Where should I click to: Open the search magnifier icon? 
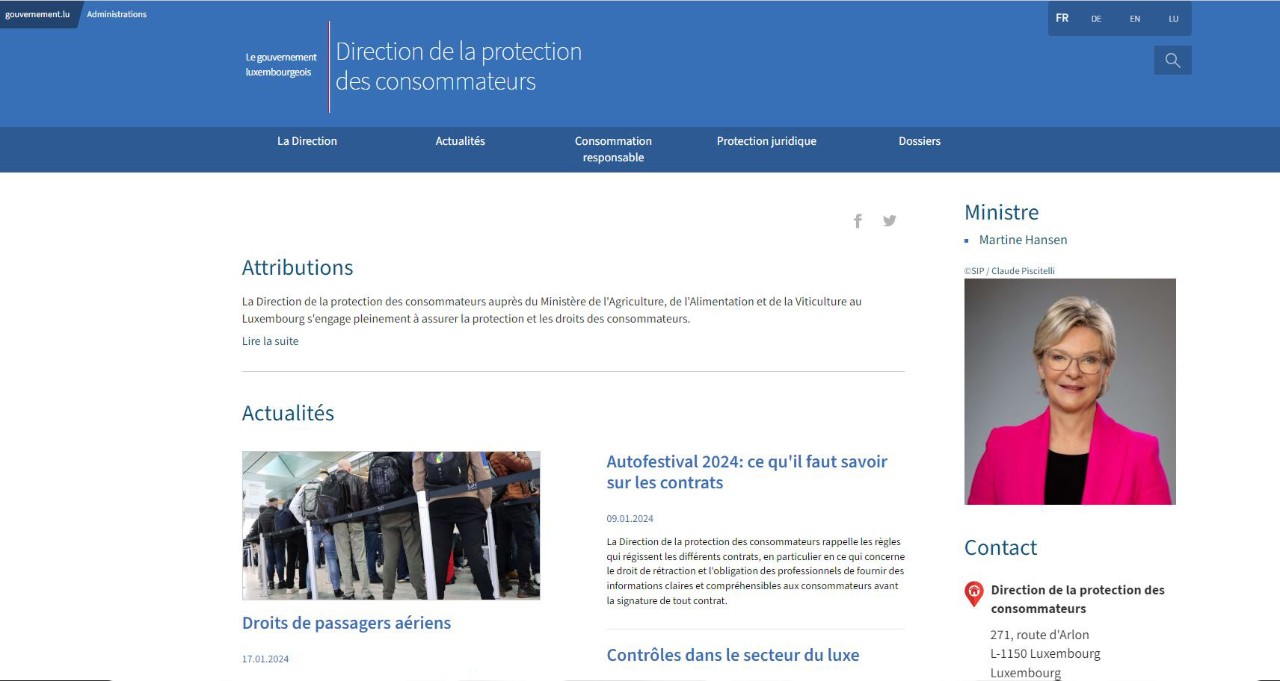click(1172, 60)
